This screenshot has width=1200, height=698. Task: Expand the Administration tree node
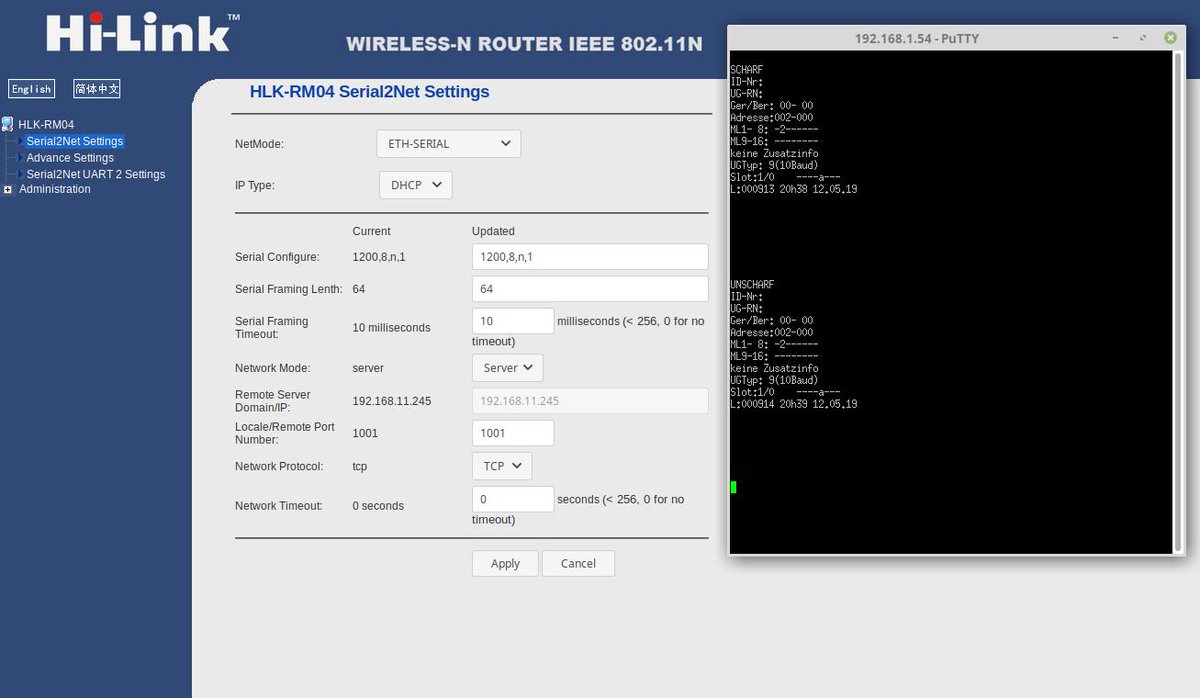point(8,189)
